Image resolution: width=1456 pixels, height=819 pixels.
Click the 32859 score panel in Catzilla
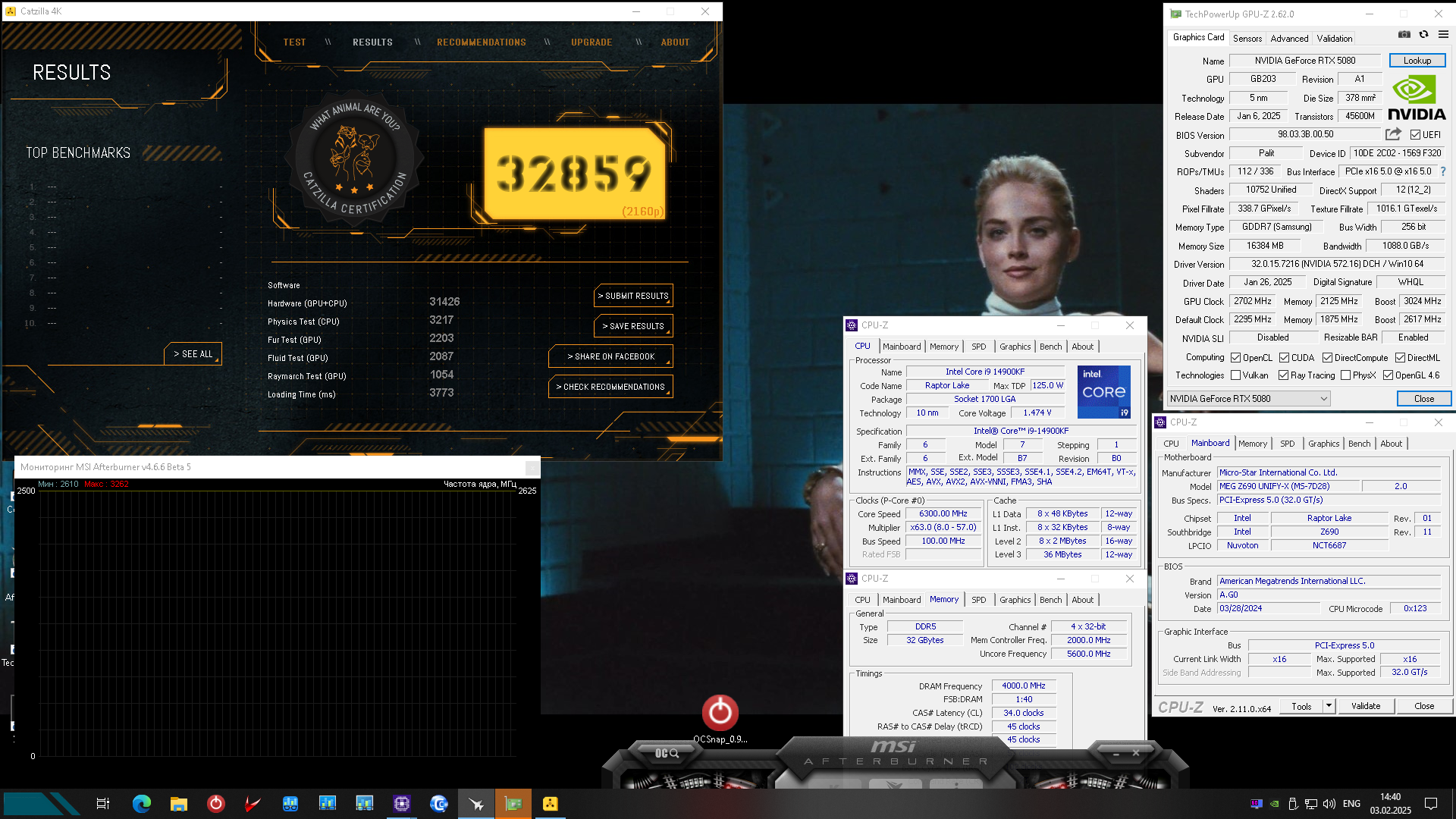(574, 174)
